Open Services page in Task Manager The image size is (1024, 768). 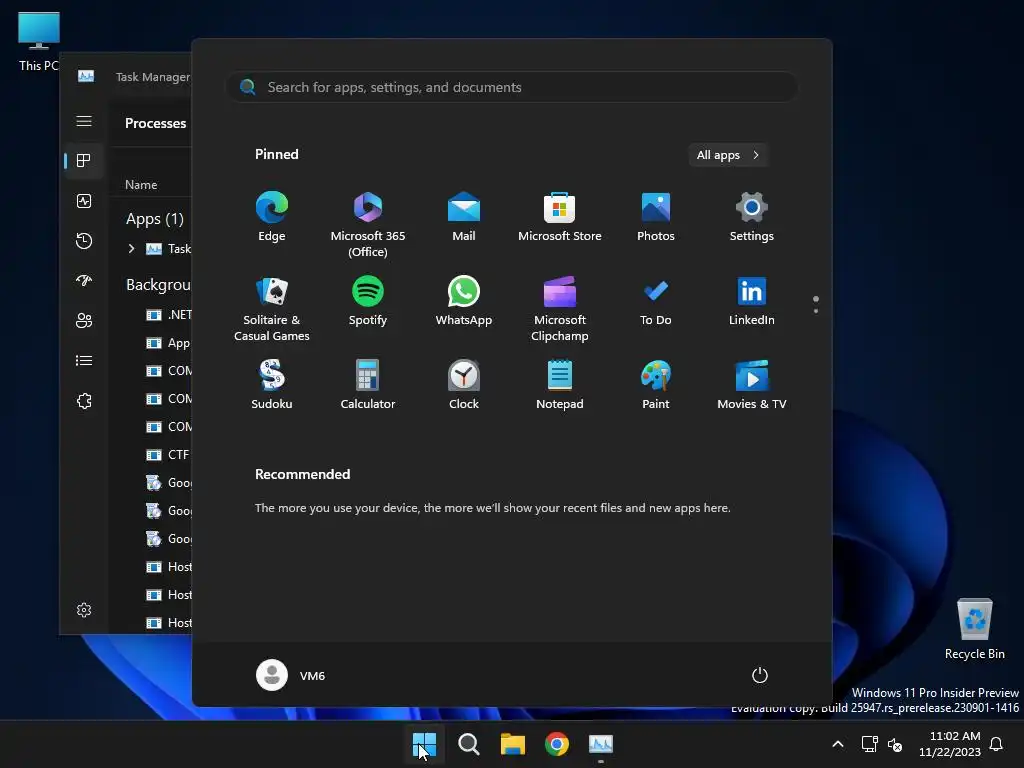click(x=84, y=401)
